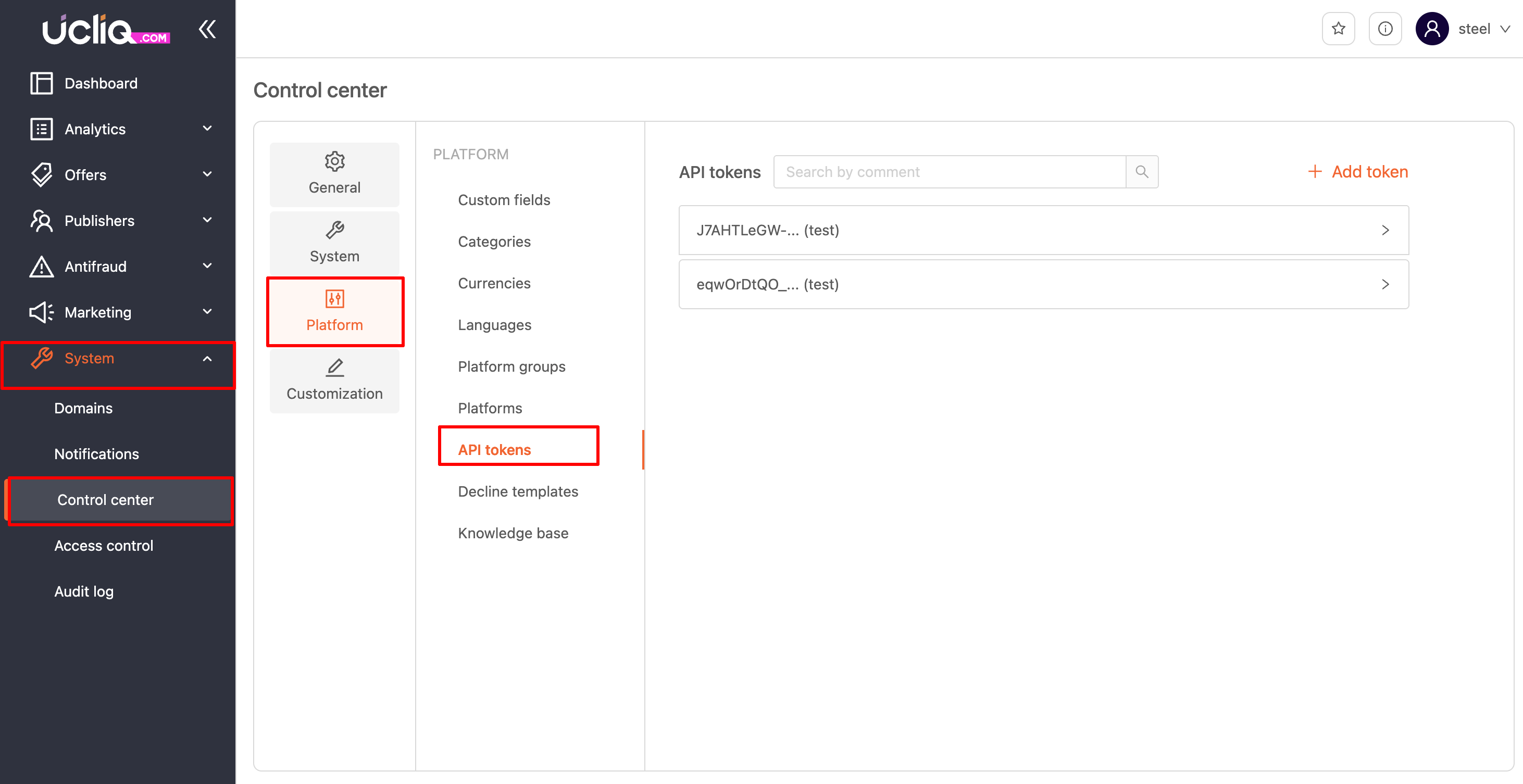Screen dimensions: 1523x784
Task: Collapse the sidebar with double-chevron icon
Action: [x=207, y=29]
